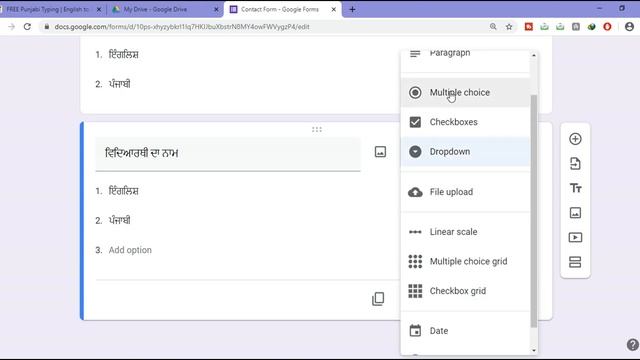
Task: Click the File upload cloud icon
Action: [415, 192]
